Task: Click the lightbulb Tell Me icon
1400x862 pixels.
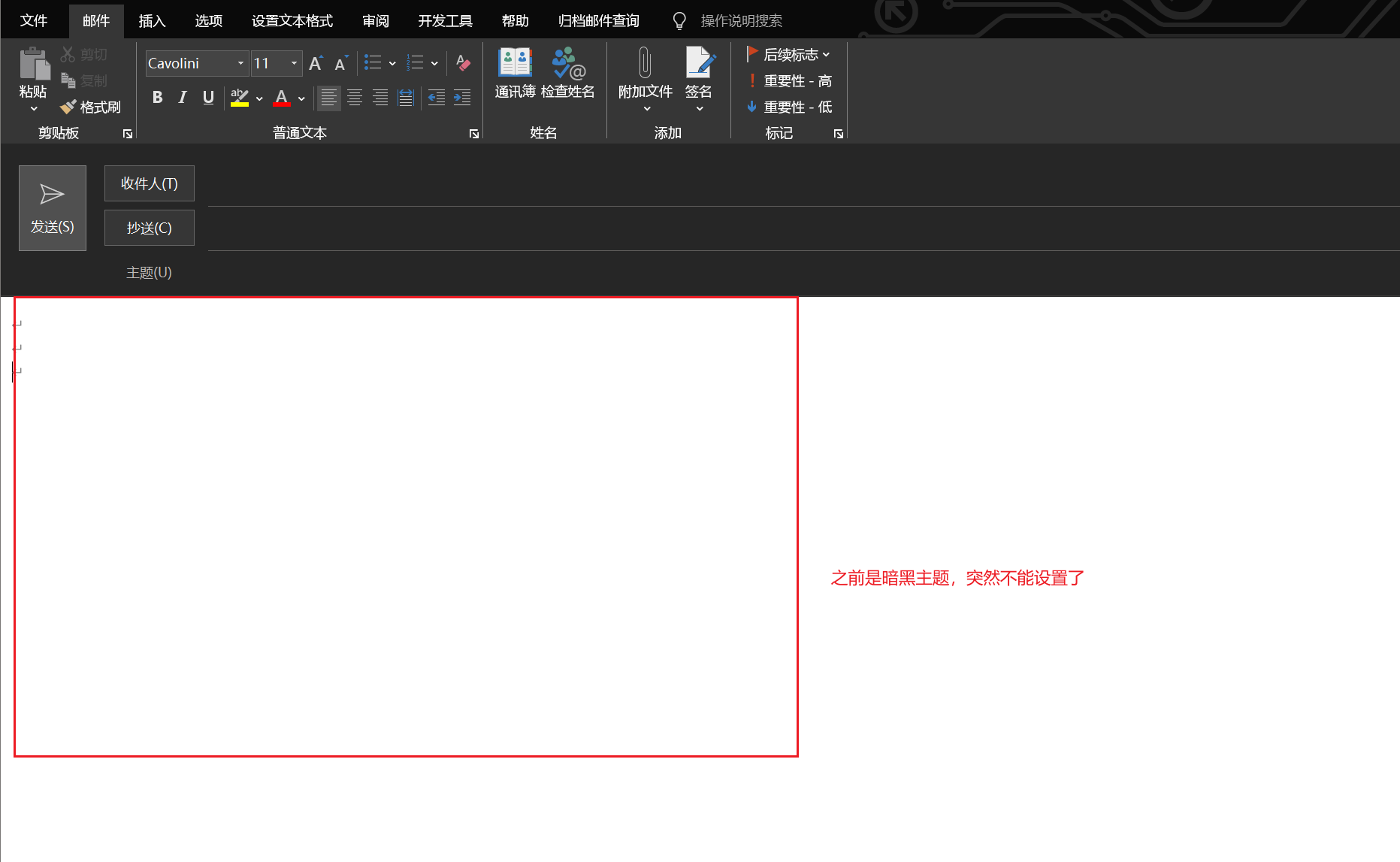Action: pyautogui.click(x=679, y=21)
